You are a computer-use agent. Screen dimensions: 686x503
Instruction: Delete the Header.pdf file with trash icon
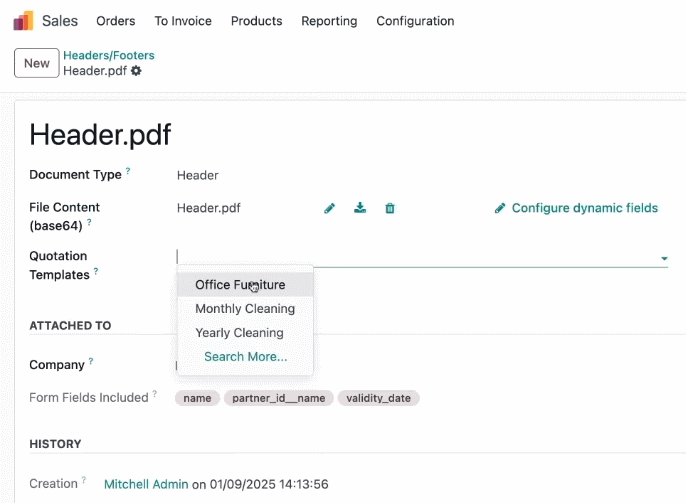coord(390,208)
